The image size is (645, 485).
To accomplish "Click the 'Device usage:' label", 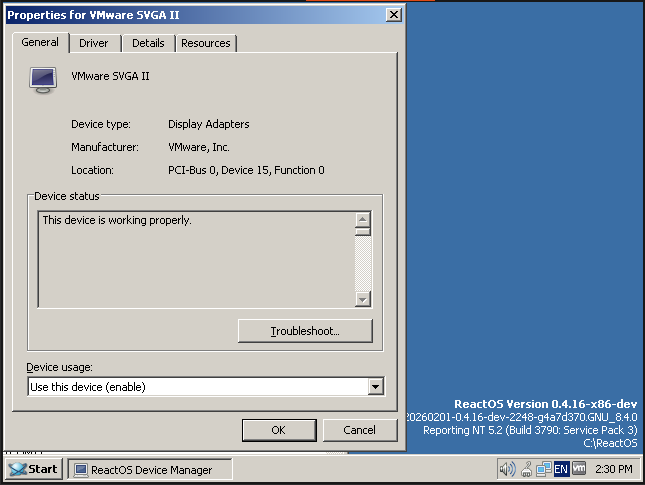I will tap(60, 367).
